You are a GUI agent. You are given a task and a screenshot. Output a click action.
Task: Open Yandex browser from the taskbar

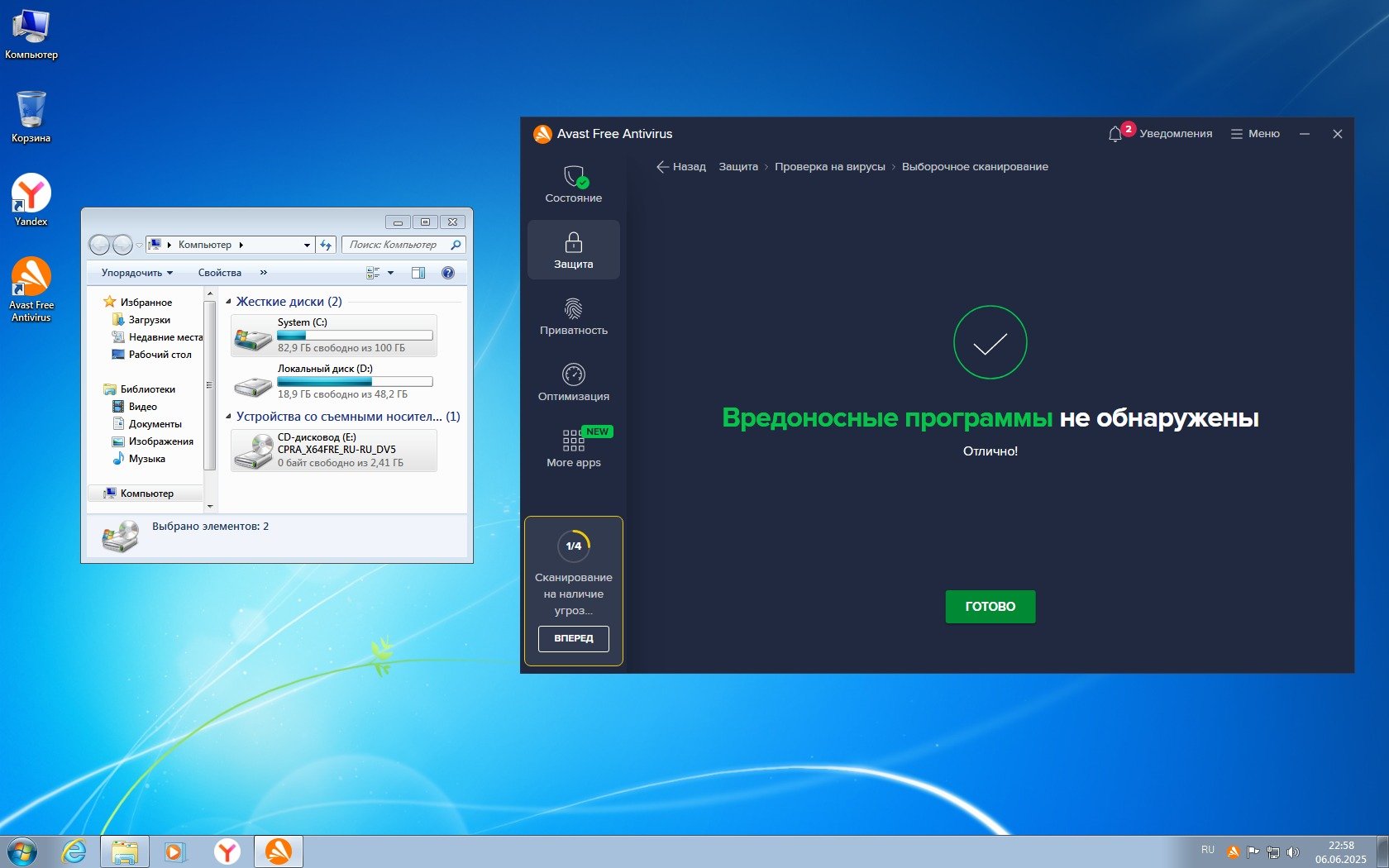click(227, 851)
